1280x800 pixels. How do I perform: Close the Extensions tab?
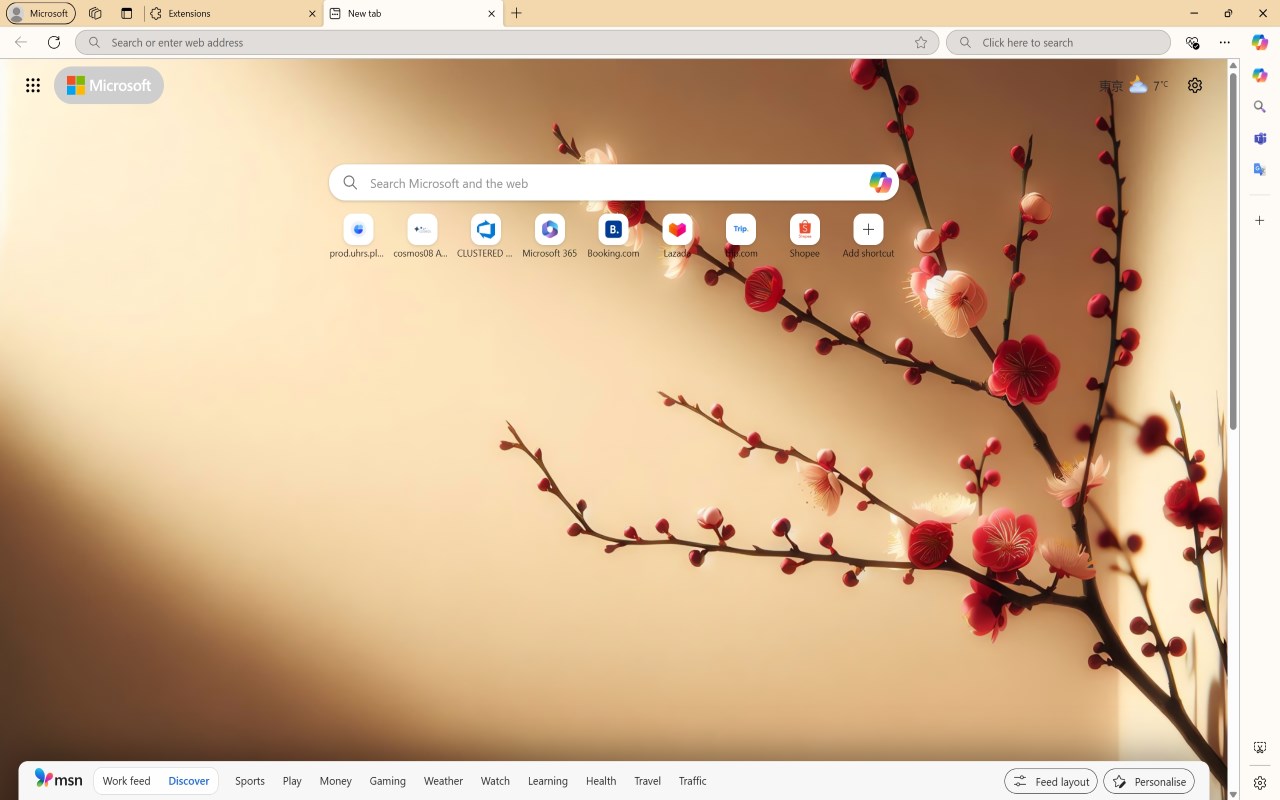[312, 14]
